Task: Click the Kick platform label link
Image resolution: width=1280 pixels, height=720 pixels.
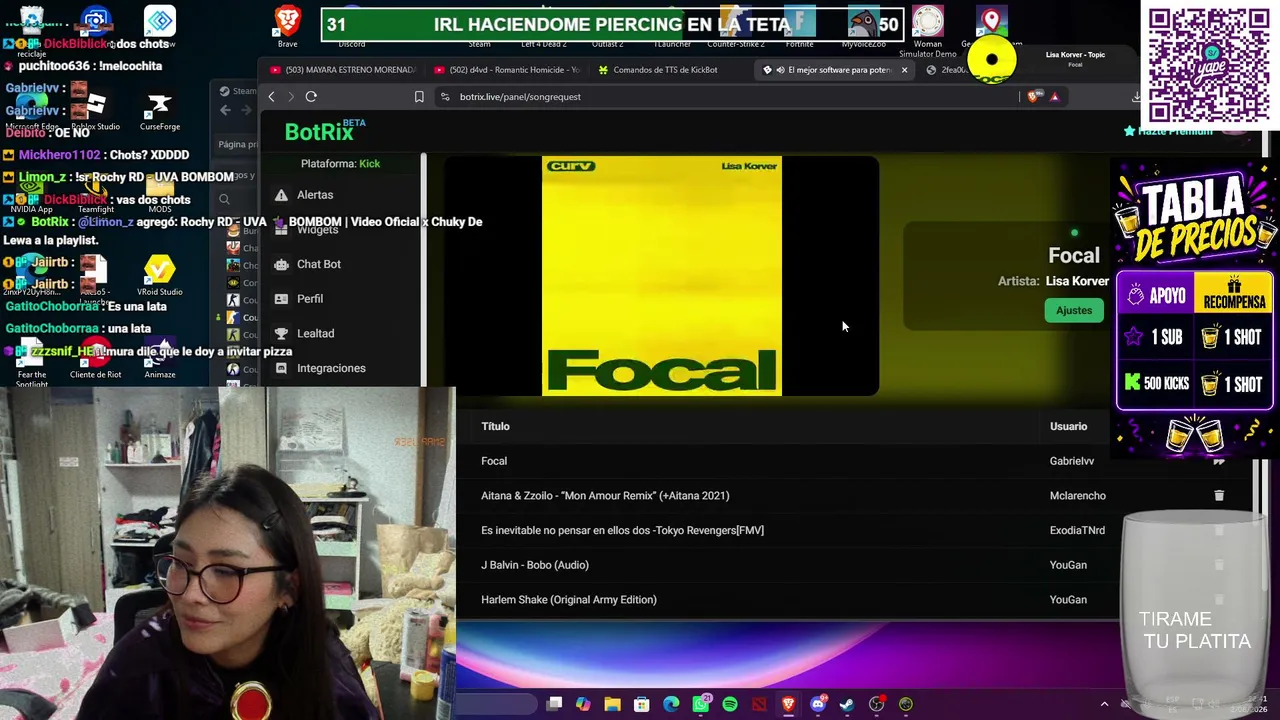Action: tap(369, 164)
